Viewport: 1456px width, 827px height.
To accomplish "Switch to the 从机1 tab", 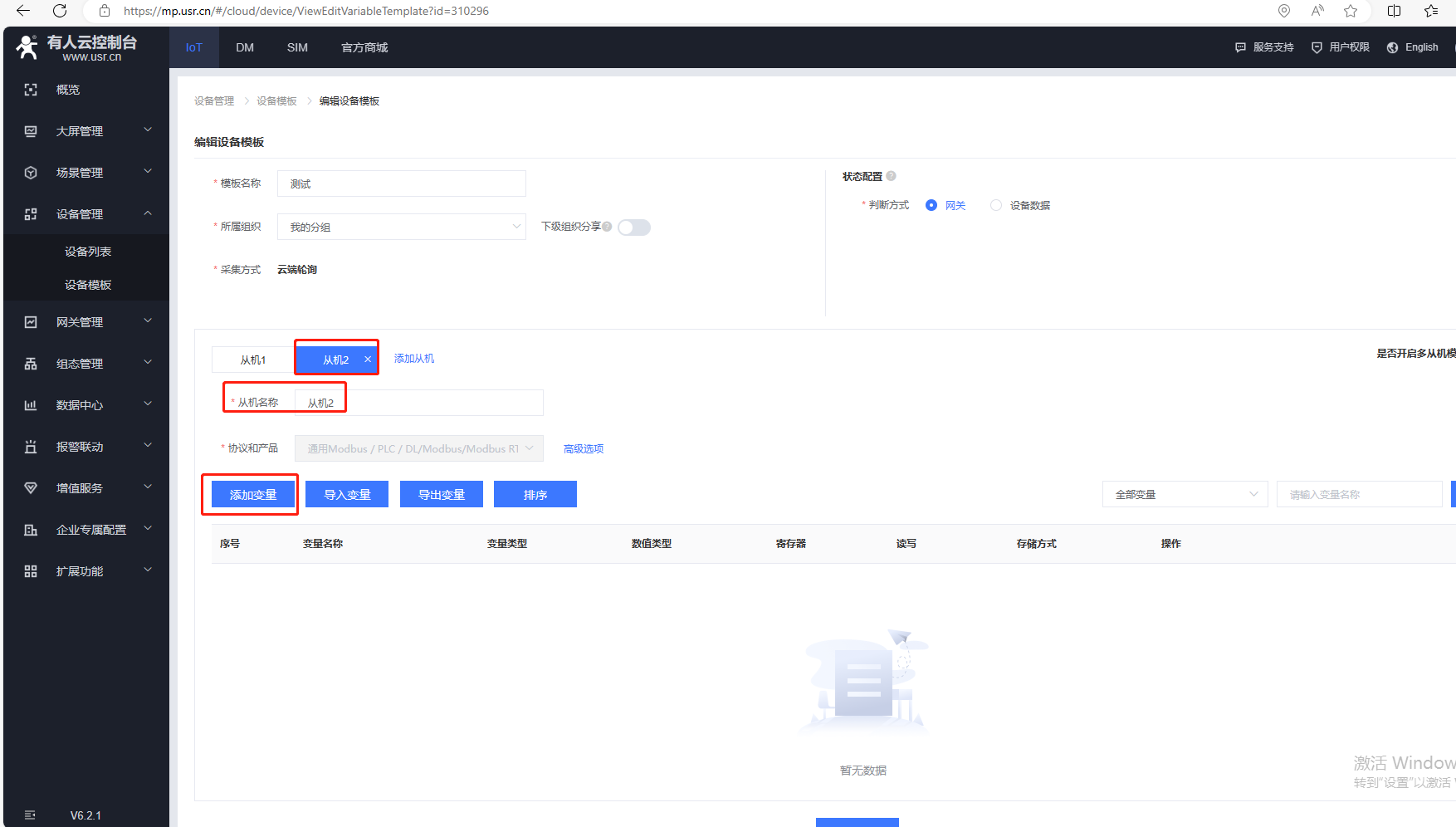I will point(253,360).
